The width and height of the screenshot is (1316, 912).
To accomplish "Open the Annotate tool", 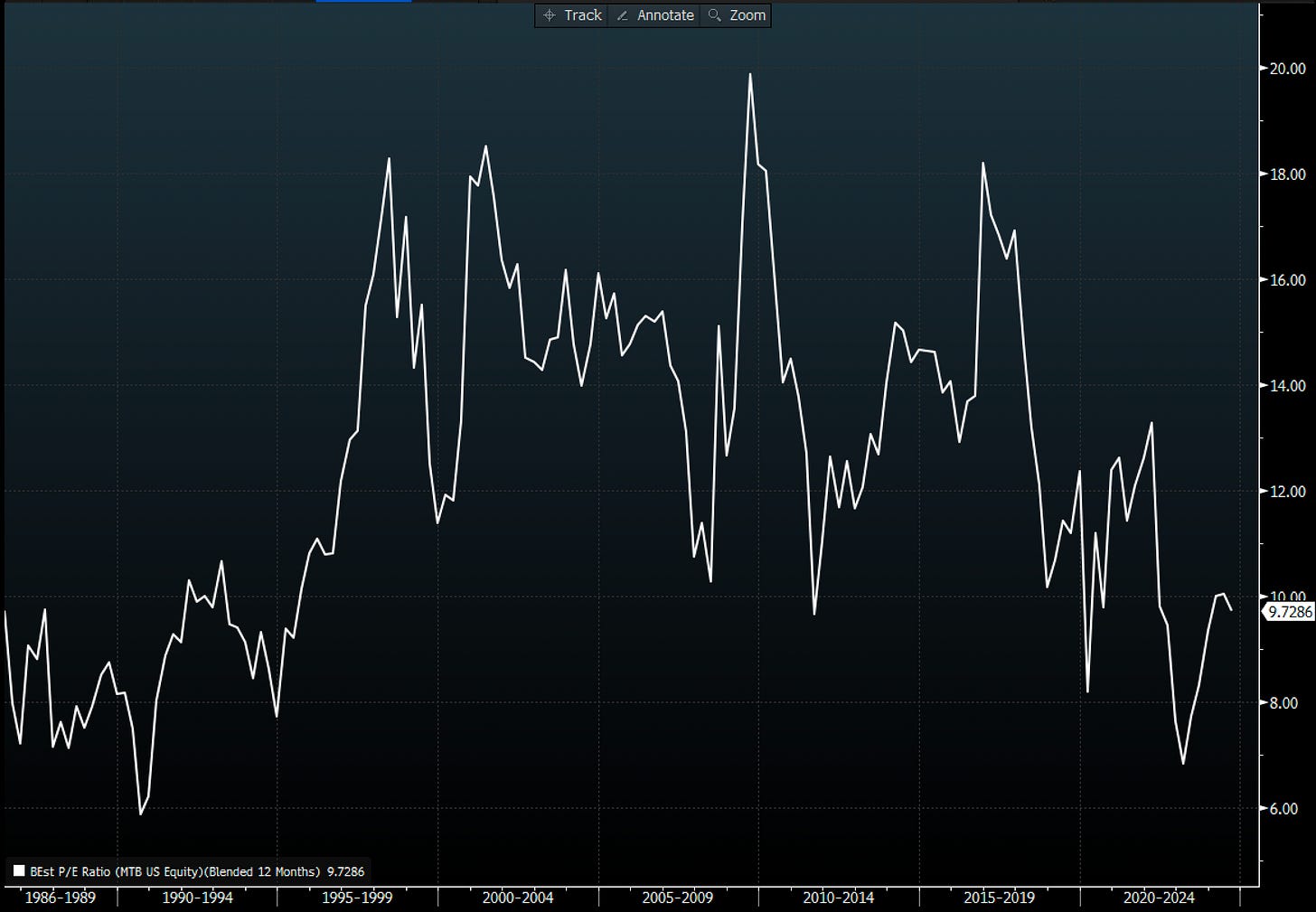I will (x=654, y=15).
